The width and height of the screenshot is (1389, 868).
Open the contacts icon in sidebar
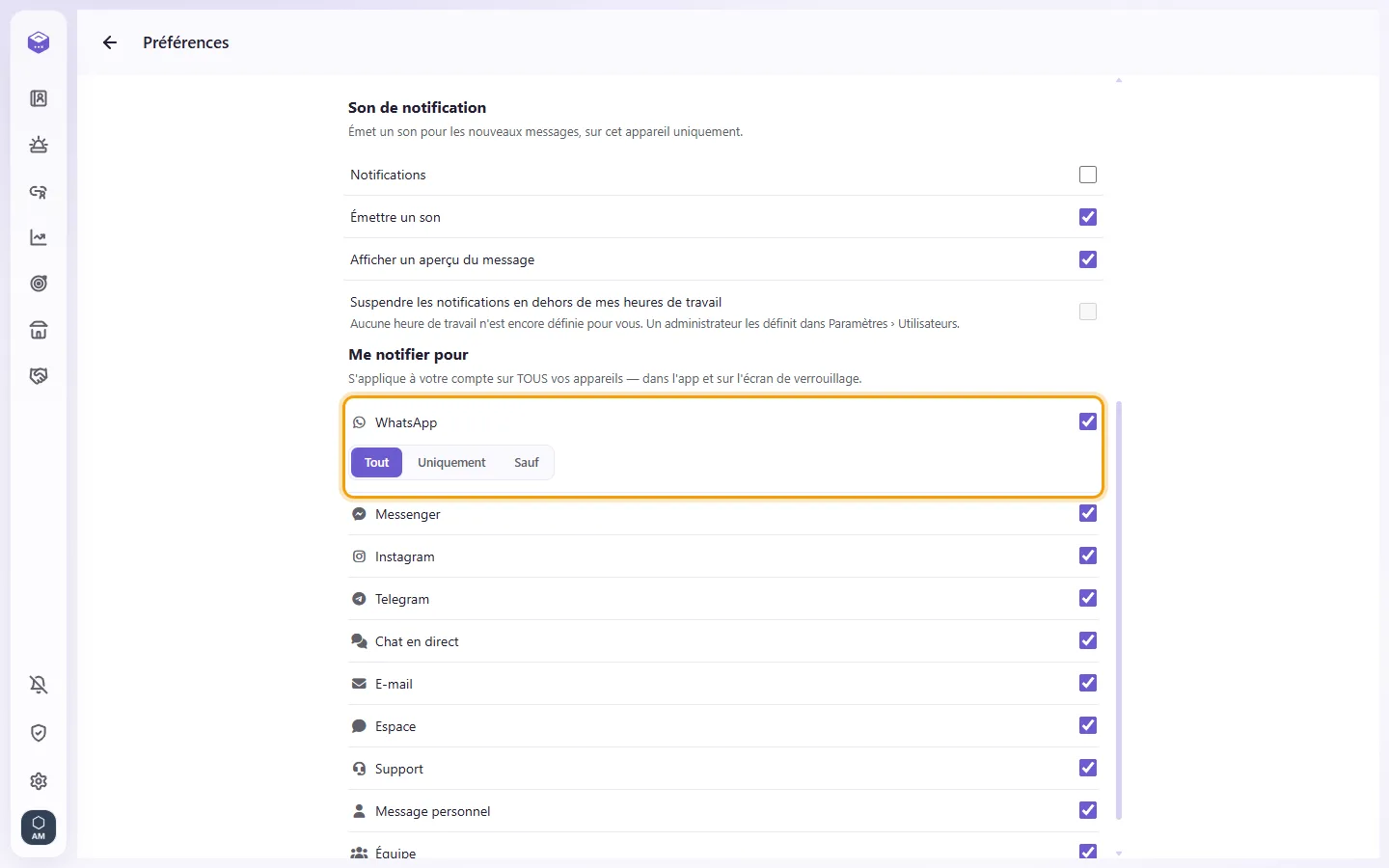tap(39, 98)
